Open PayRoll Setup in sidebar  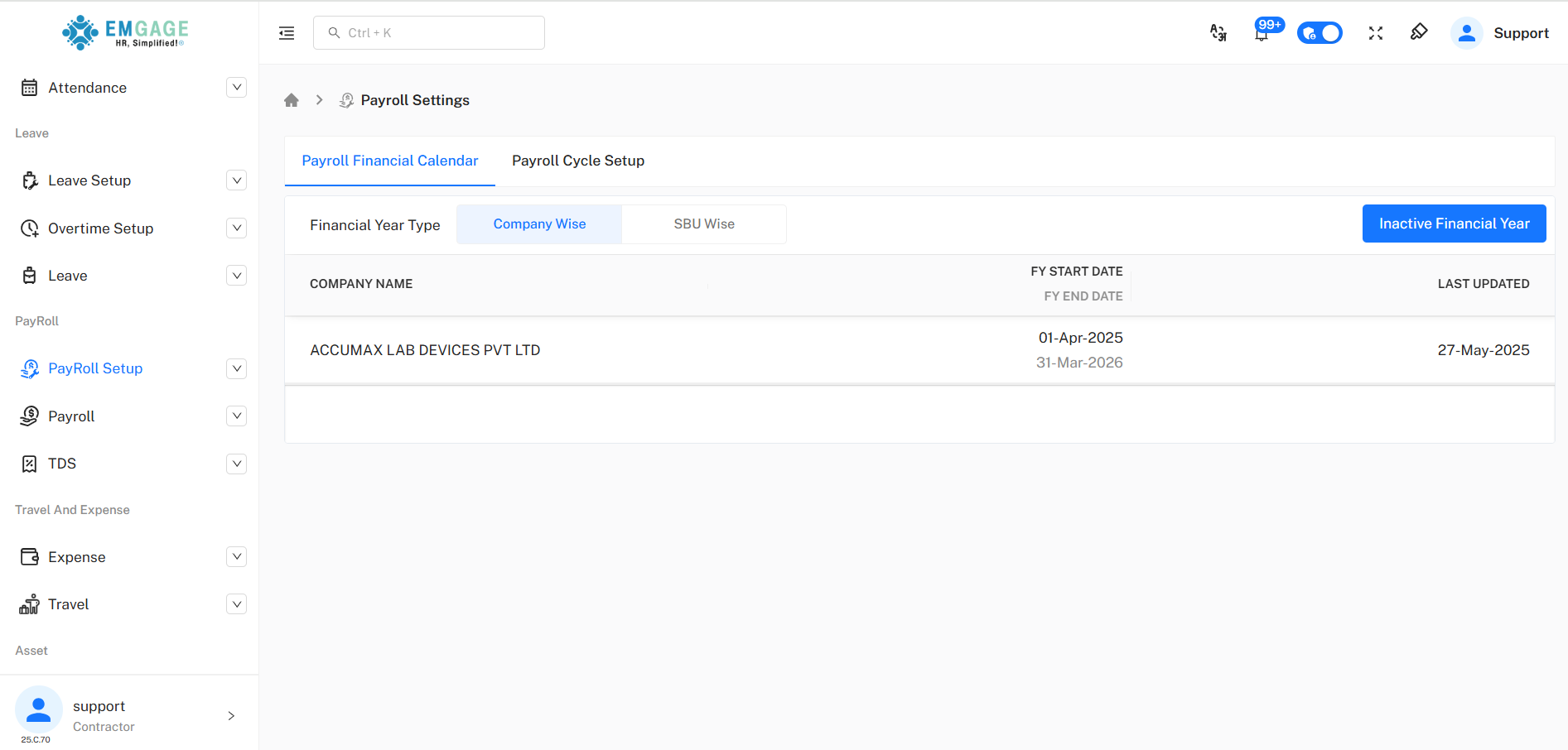click(95, 368)
